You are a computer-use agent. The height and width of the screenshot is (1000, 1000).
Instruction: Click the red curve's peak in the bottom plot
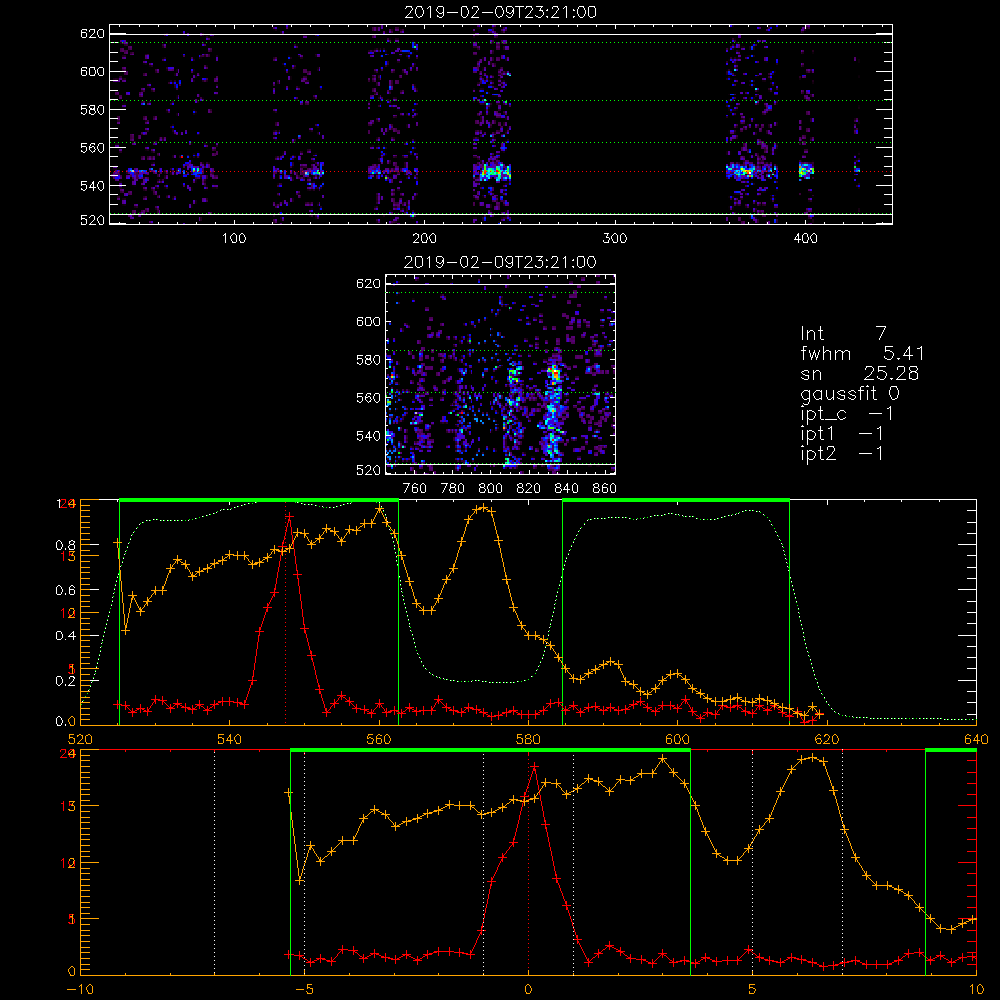pyautogui.click(x=534, y=767)
